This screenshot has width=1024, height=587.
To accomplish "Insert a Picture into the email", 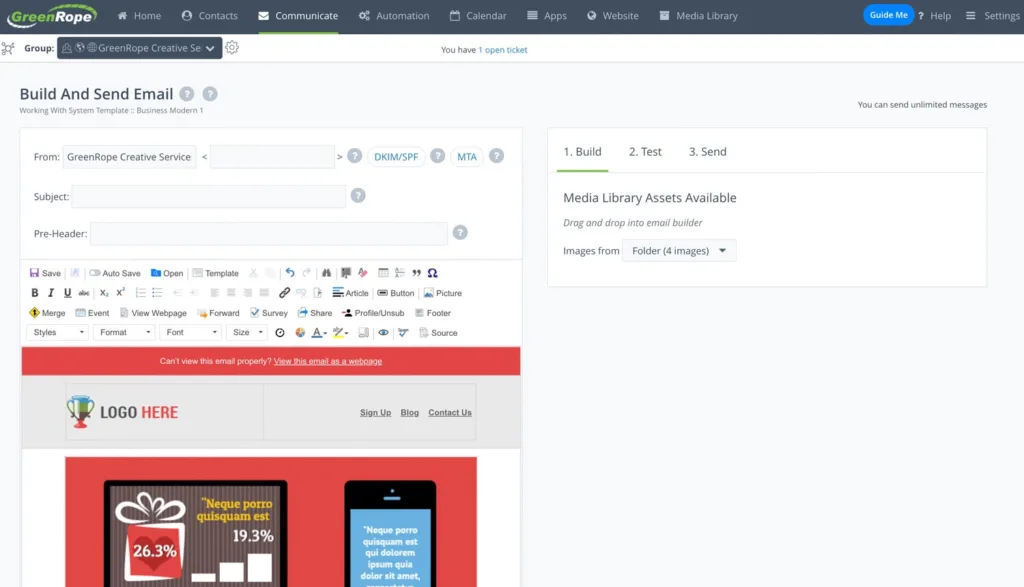I will (442, 293).
